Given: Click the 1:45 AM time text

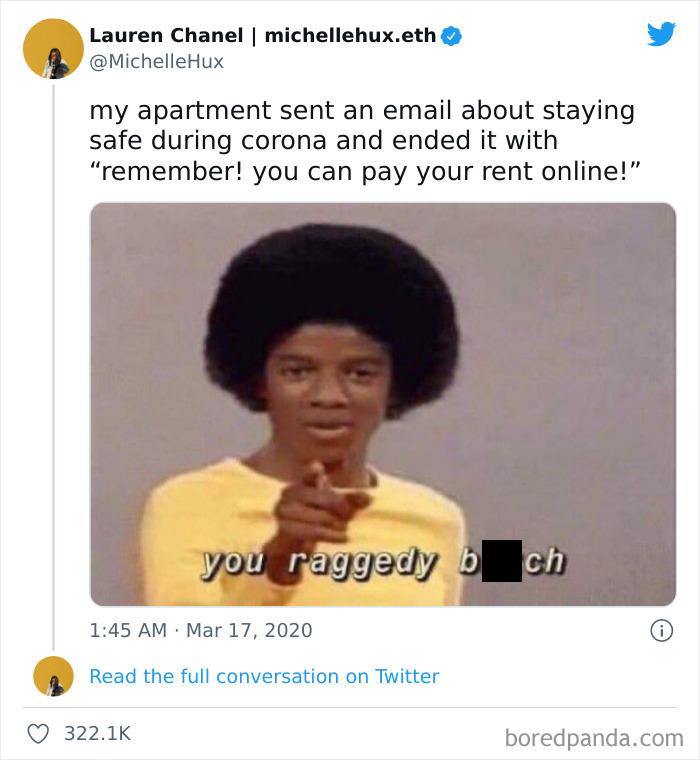Looking at the screenshot, I should pyautogui.click(x=128, y=630).
